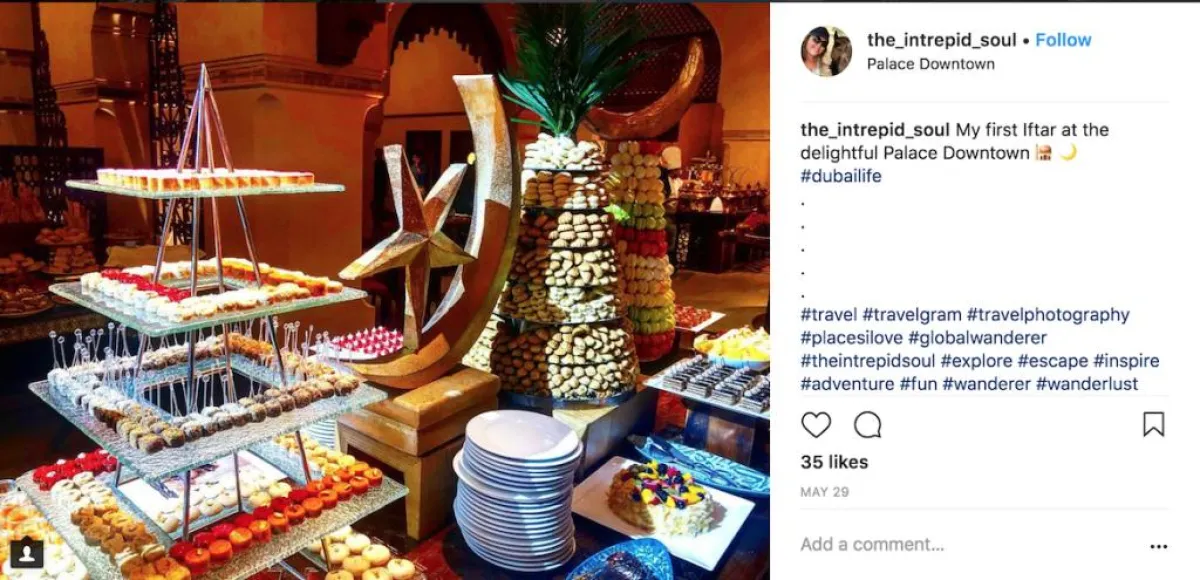Save the post with the bookmark icon

click(1153, 425)
